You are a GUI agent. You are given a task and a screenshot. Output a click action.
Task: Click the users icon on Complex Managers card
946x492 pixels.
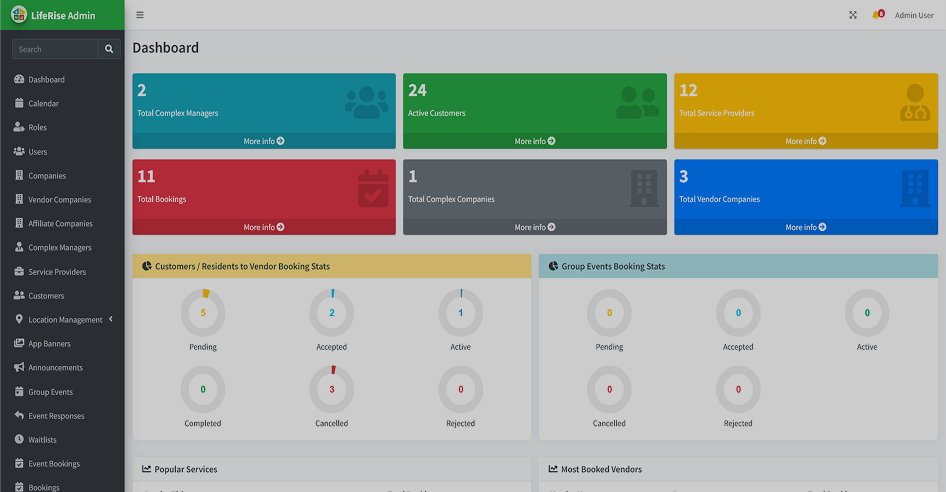367,103
